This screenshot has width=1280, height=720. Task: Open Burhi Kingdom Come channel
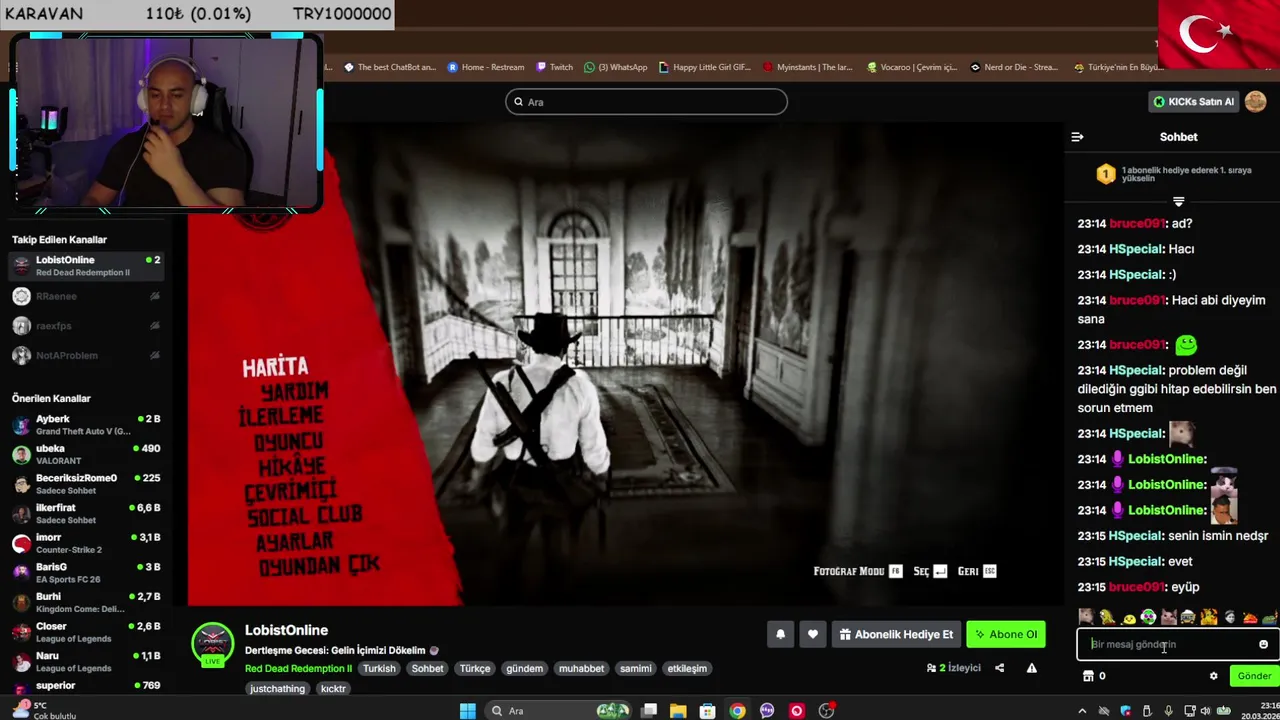(x=86, y=602)
